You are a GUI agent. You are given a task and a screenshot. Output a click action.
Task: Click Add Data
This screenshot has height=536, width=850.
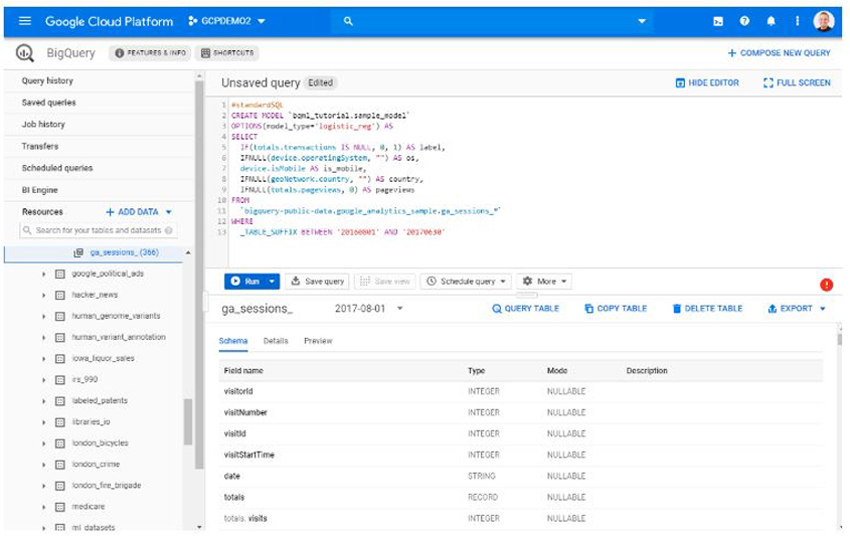138,212
